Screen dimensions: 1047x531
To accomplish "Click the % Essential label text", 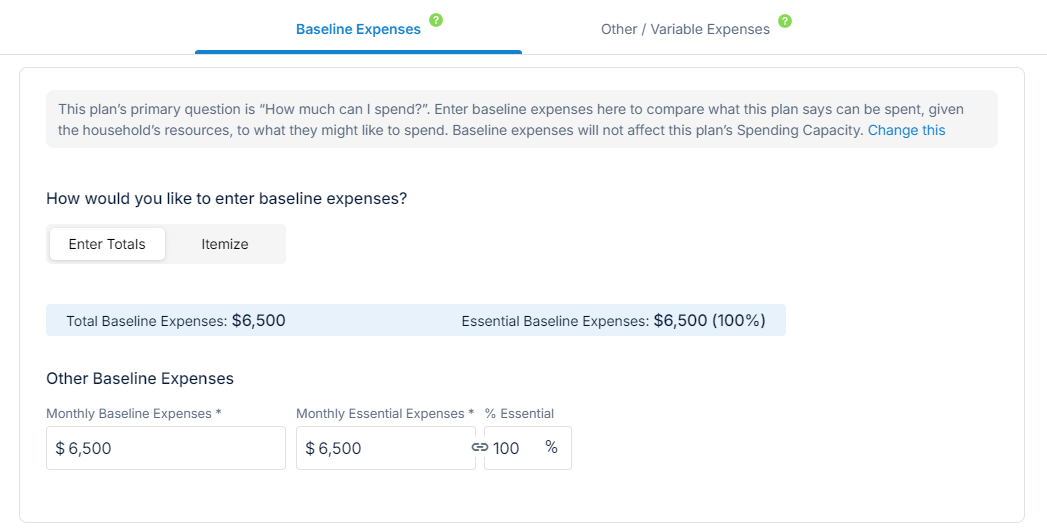I will coord(519,413).
